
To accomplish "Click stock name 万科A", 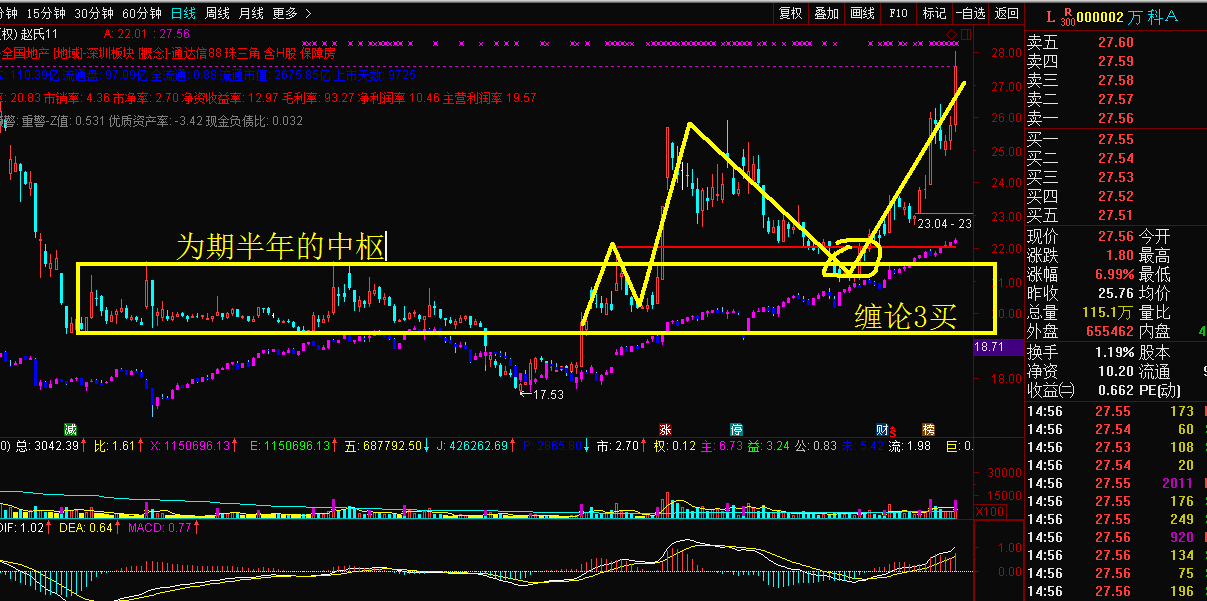I will coord(1151,17).
